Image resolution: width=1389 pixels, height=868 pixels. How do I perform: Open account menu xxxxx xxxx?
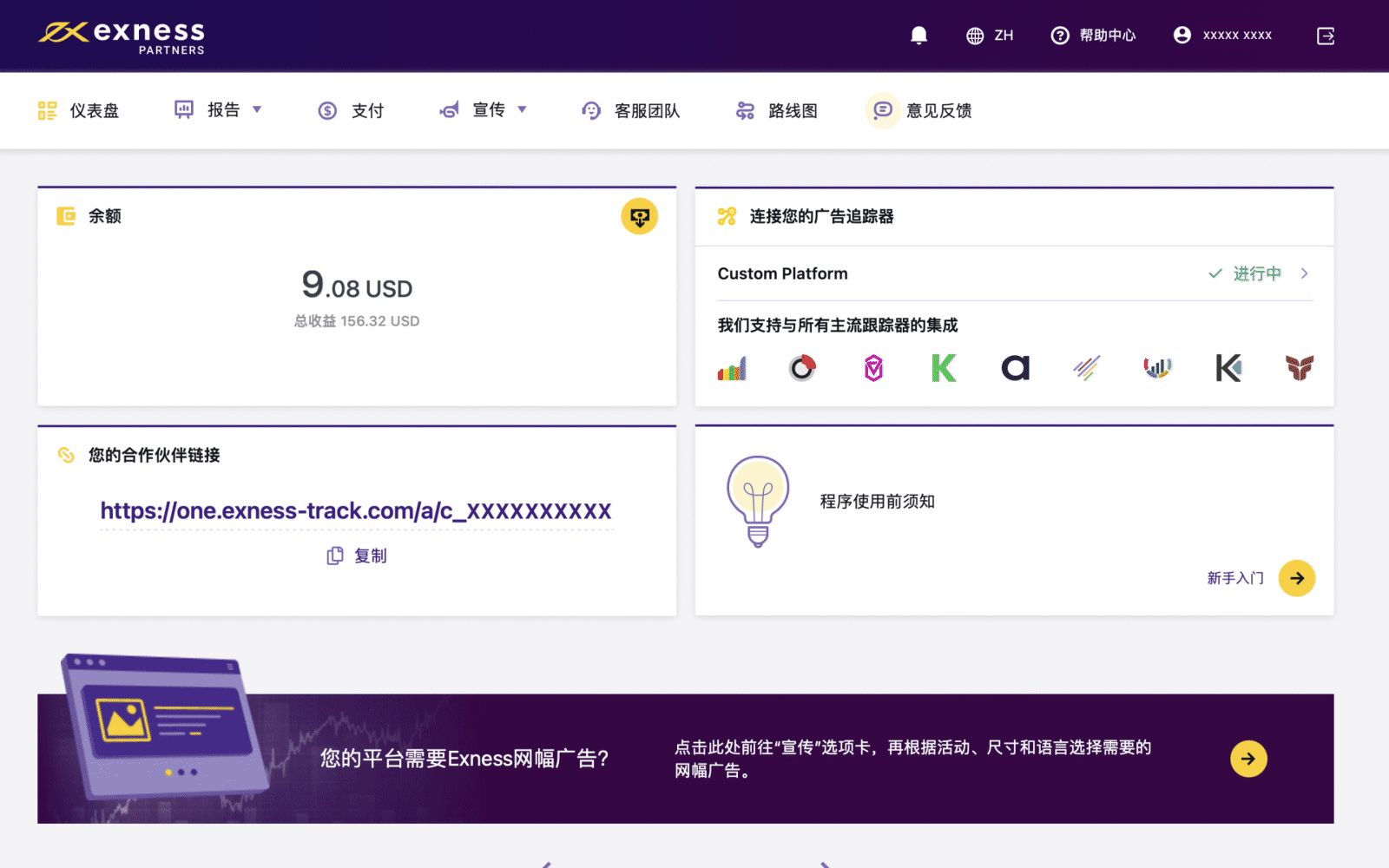1237,36
